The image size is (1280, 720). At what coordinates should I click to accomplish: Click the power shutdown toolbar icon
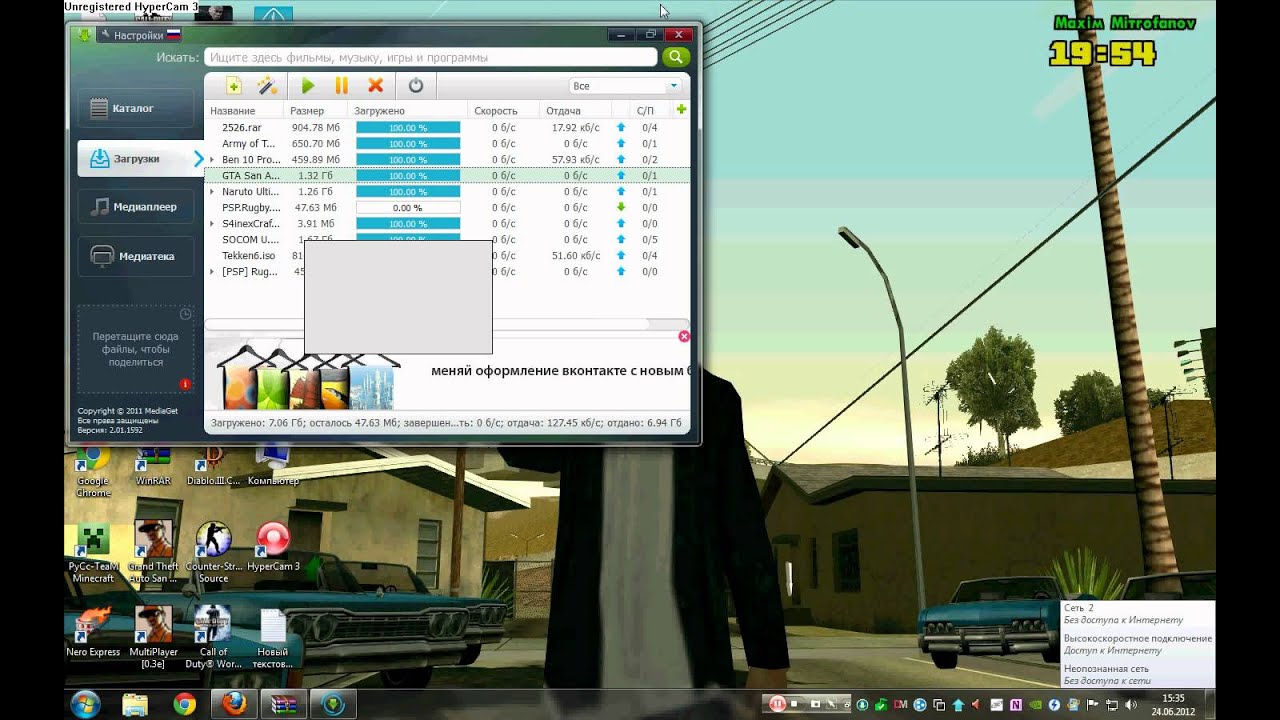[x=416, y=86]
